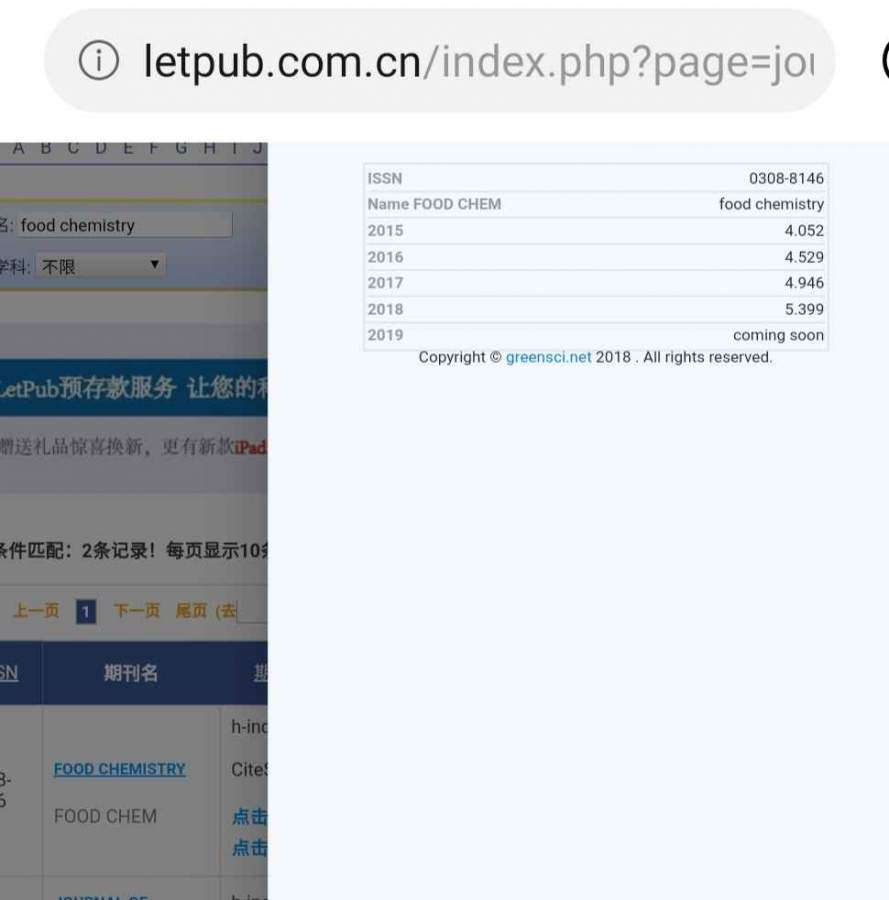
Task: Click the 期刊名 column header
Action: tap(131, 673)
